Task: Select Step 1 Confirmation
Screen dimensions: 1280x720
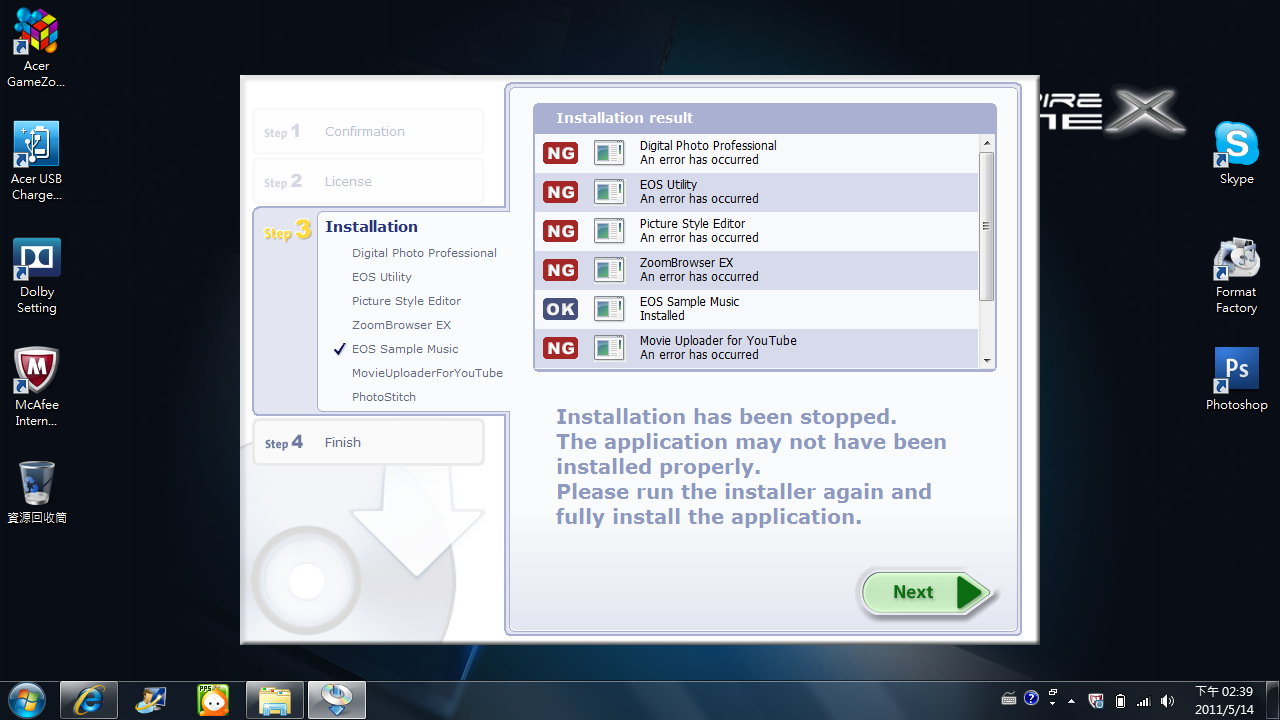Action: tap(368, 132)
